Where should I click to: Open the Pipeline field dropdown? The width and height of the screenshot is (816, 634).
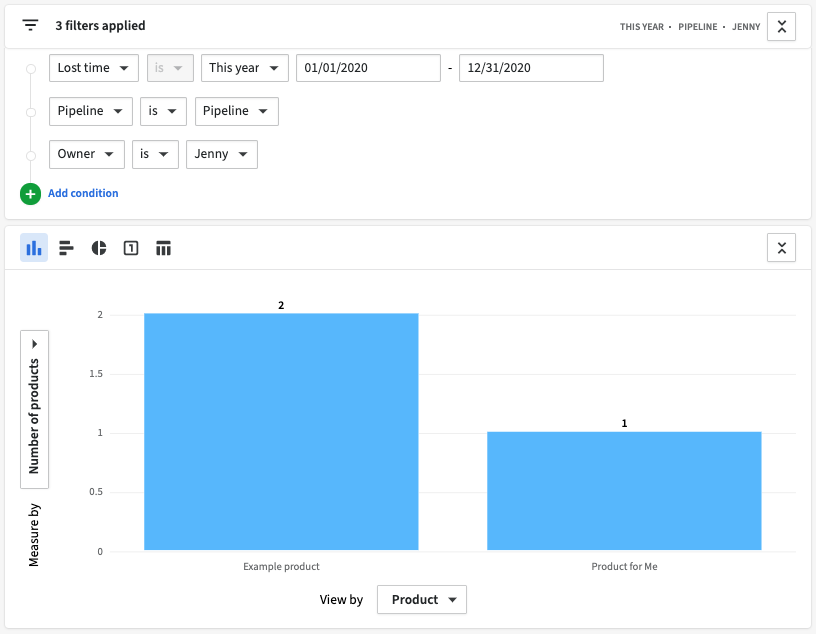(x=91, y=111)
